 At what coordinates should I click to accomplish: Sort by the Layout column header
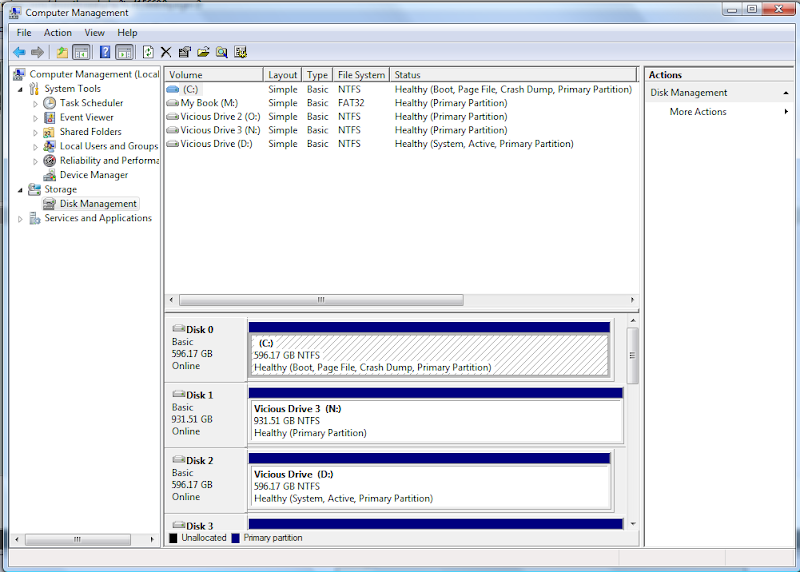[x=283, y=74]
